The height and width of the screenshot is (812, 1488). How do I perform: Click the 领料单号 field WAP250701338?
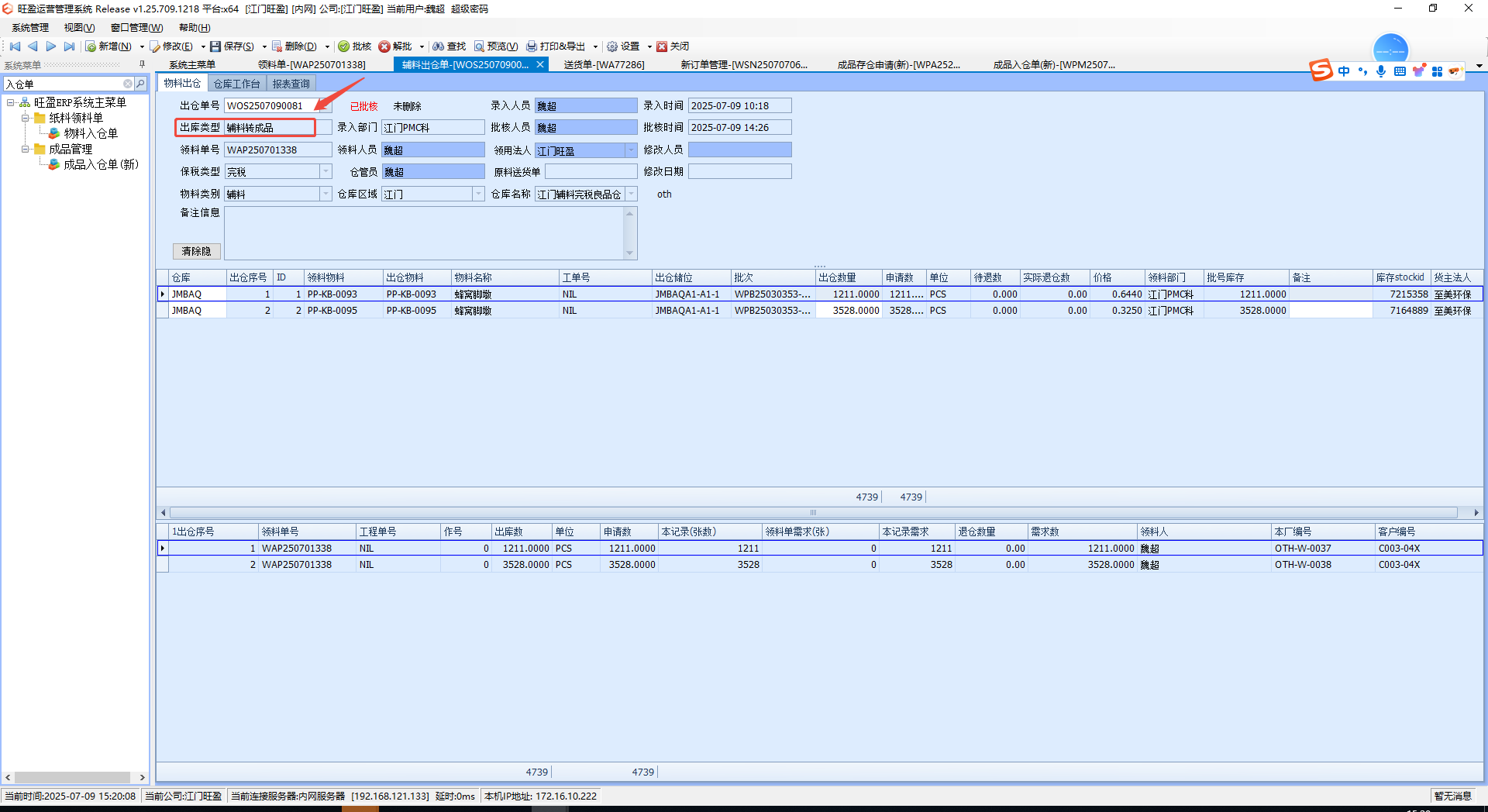click(x=277, y=150)
